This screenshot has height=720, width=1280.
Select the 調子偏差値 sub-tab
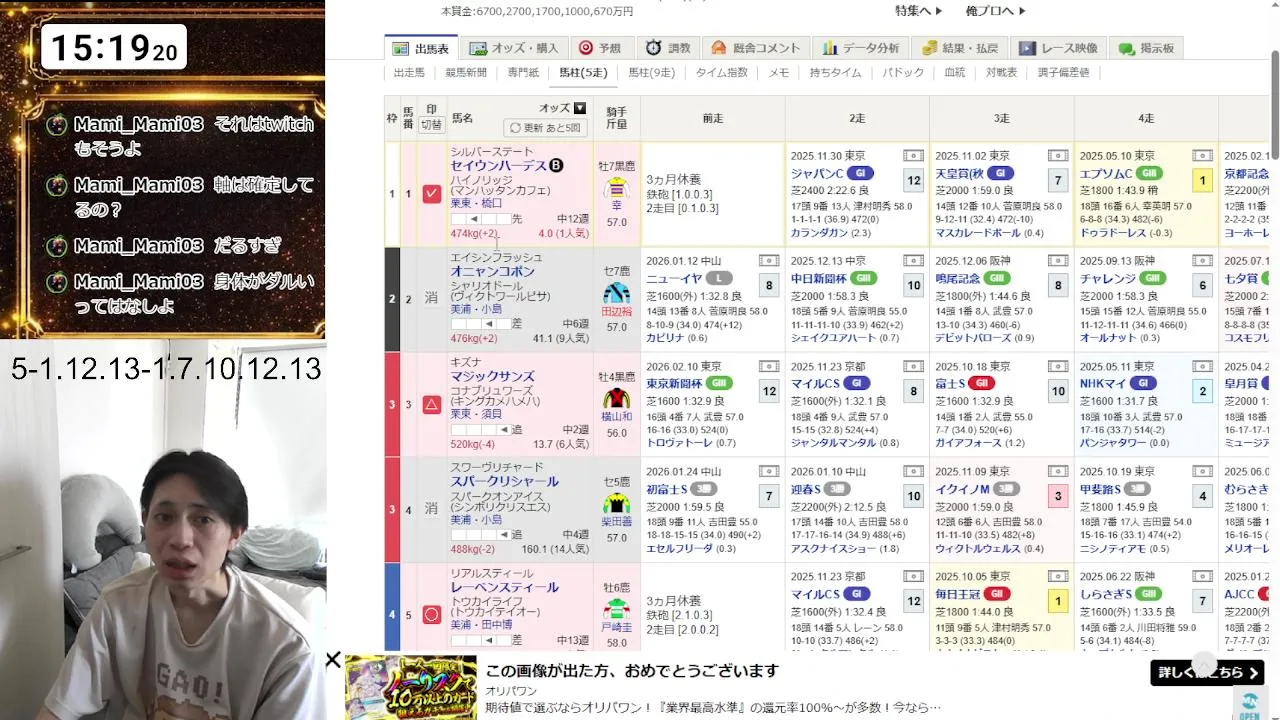(x=1063, y=73)
